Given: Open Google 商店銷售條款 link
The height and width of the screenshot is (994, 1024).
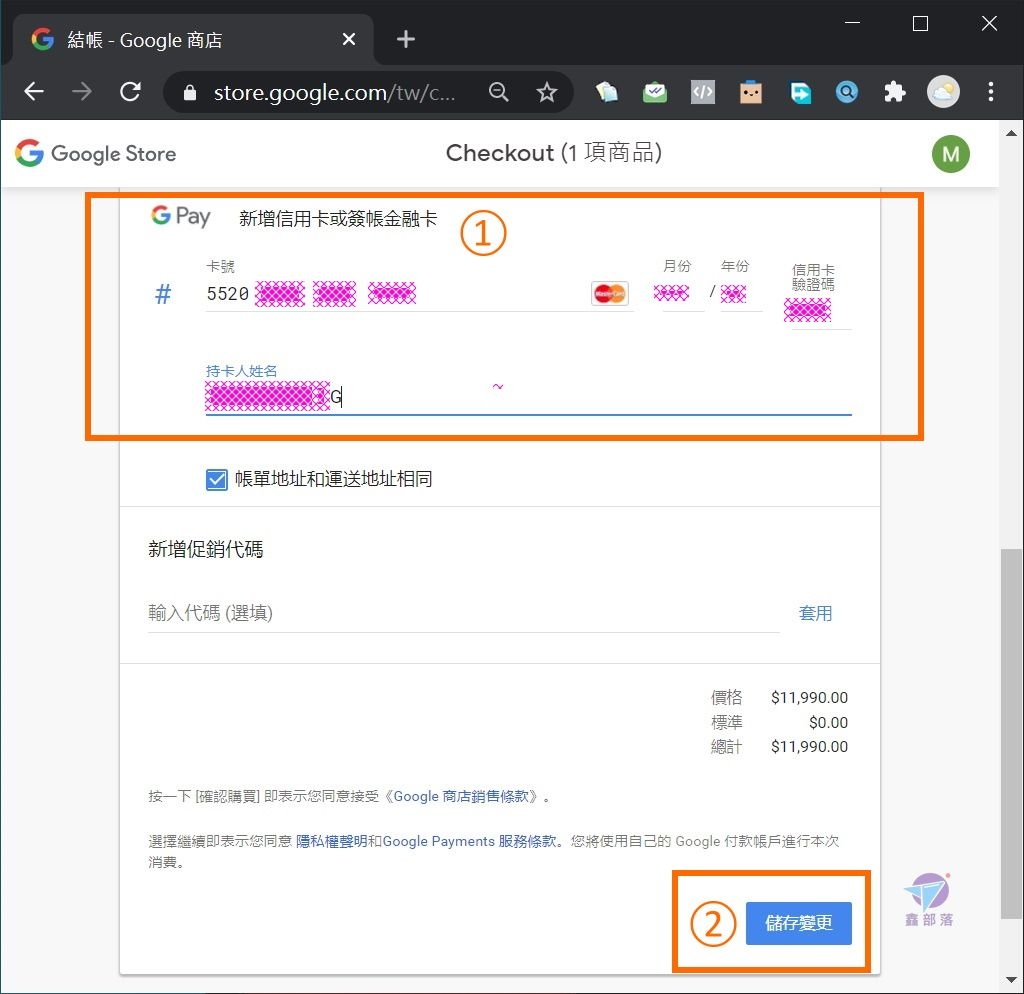Looking at the screenshot, I should coord(460,796).
